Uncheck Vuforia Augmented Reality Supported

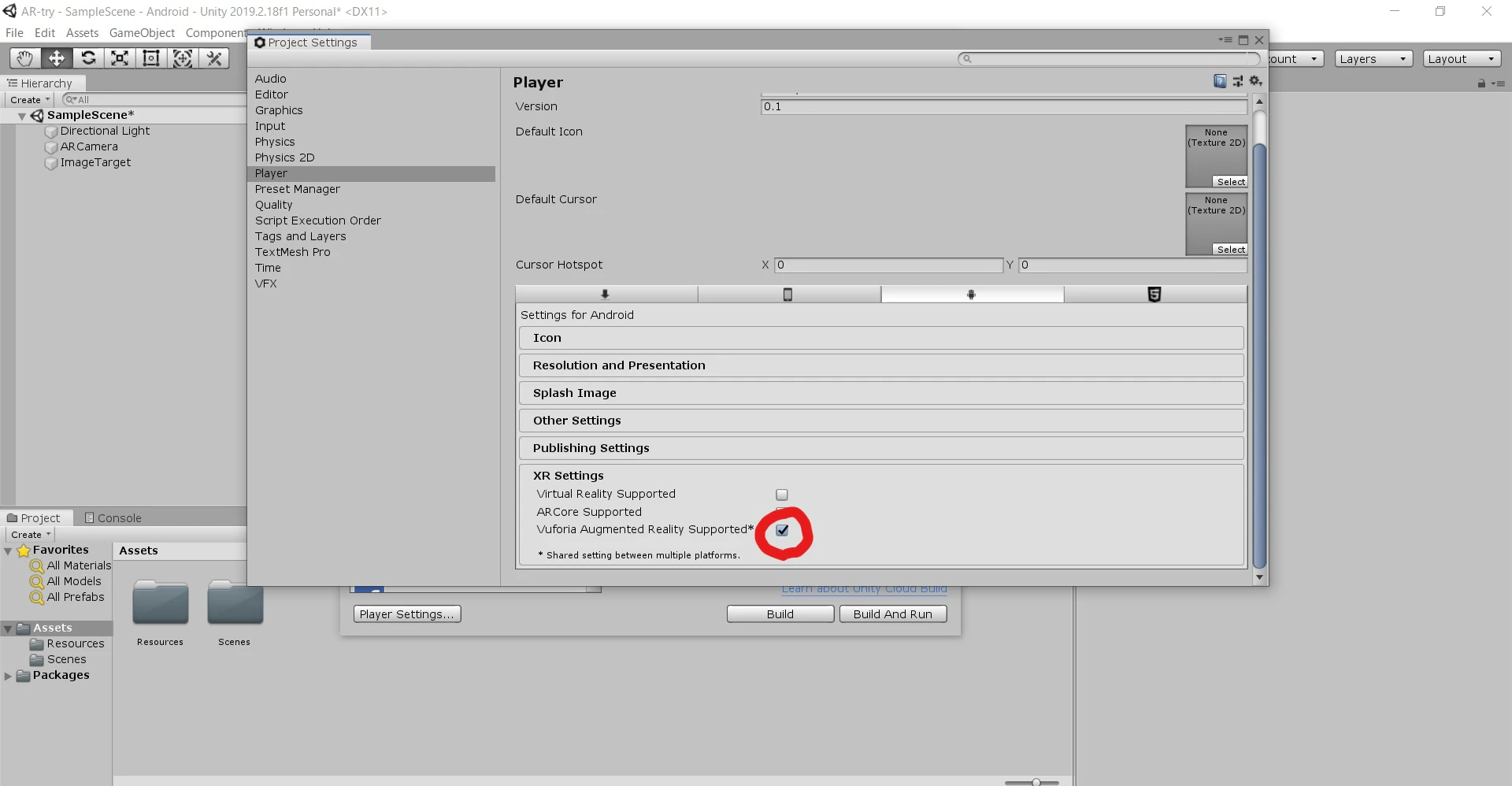782,530
